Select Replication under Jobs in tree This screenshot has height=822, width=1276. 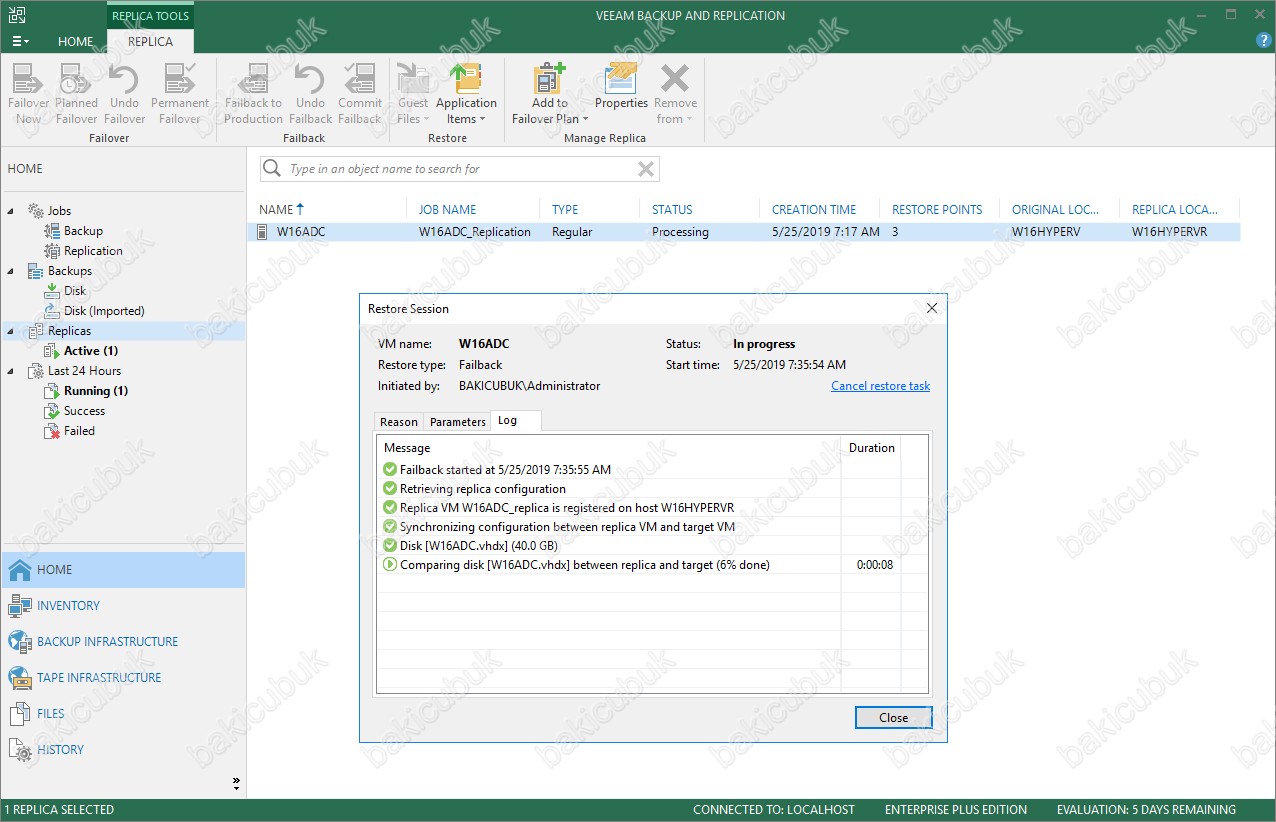click(93, 251)
